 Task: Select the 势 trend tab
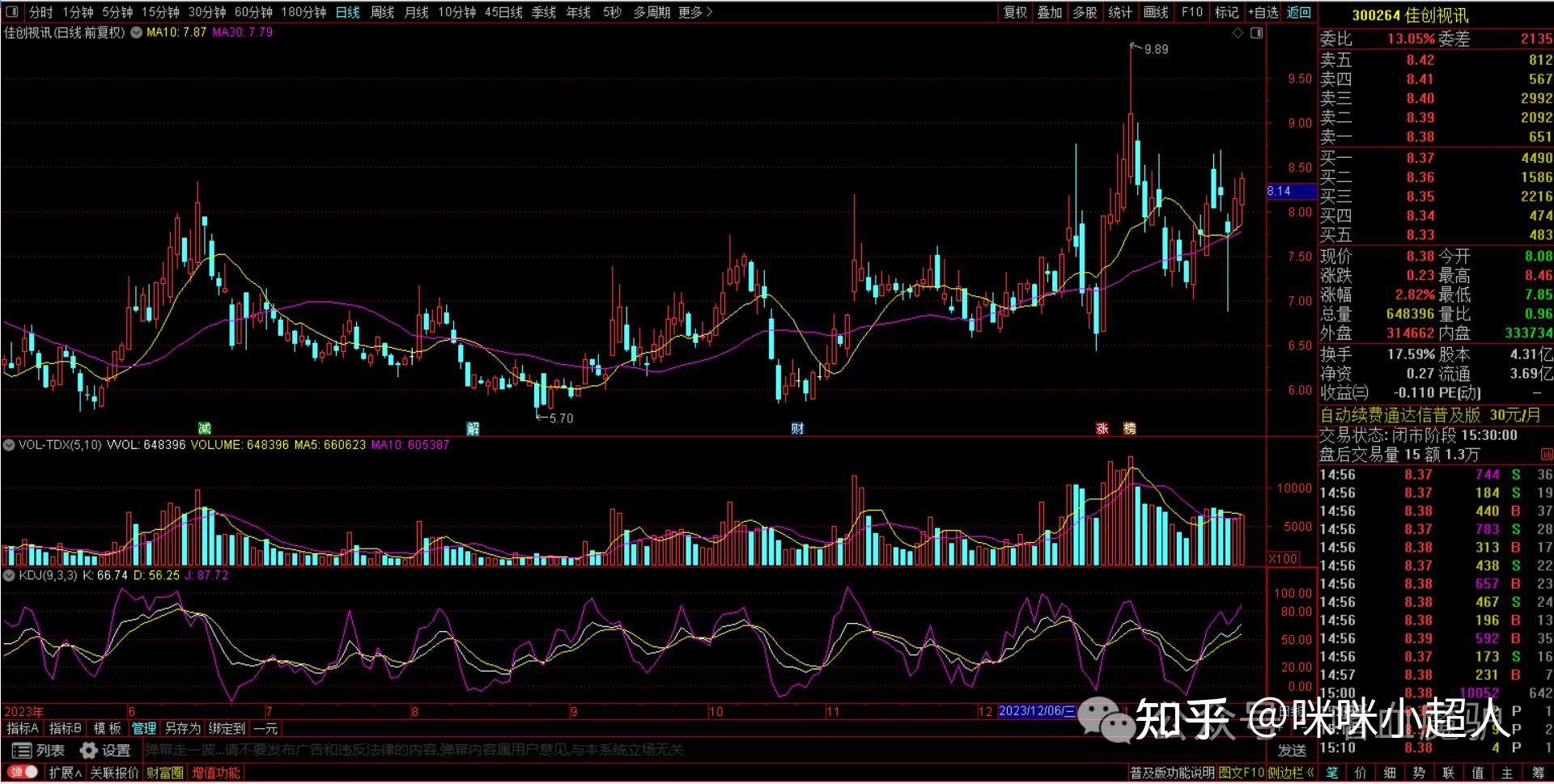point(1419,773)
